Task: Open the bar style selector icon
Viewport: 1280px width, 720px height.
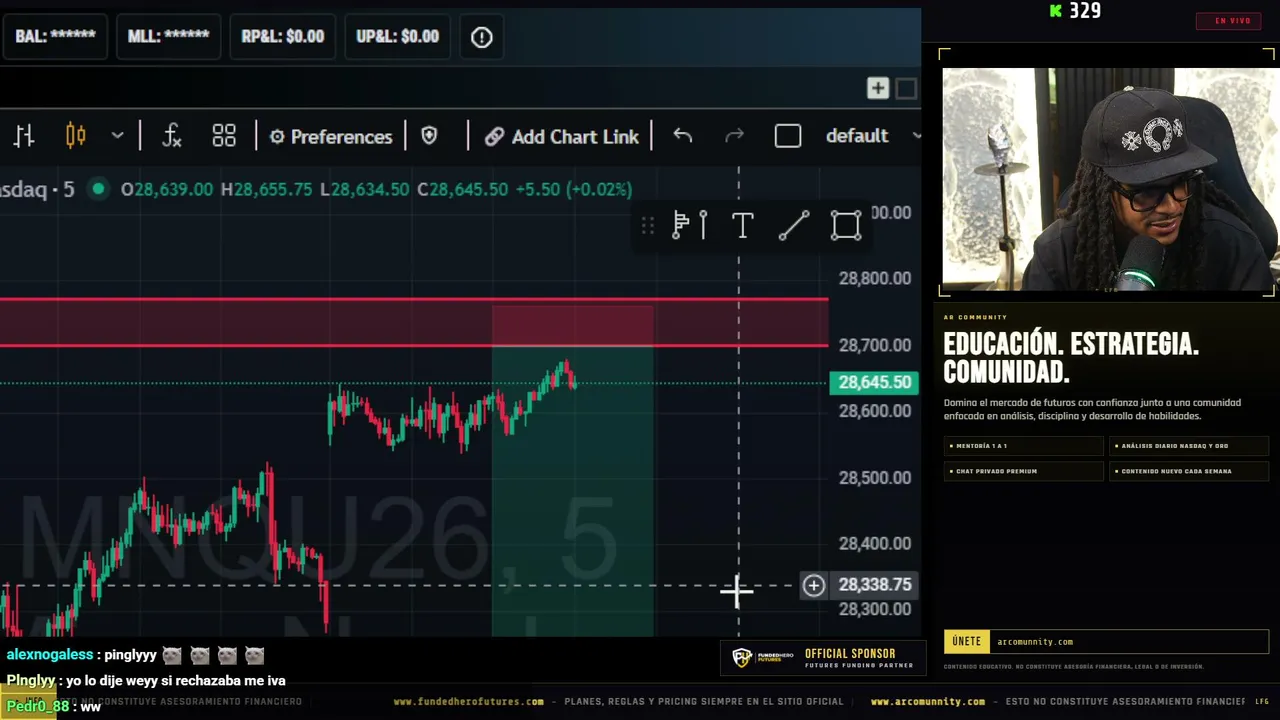Action: pos(24,136)
